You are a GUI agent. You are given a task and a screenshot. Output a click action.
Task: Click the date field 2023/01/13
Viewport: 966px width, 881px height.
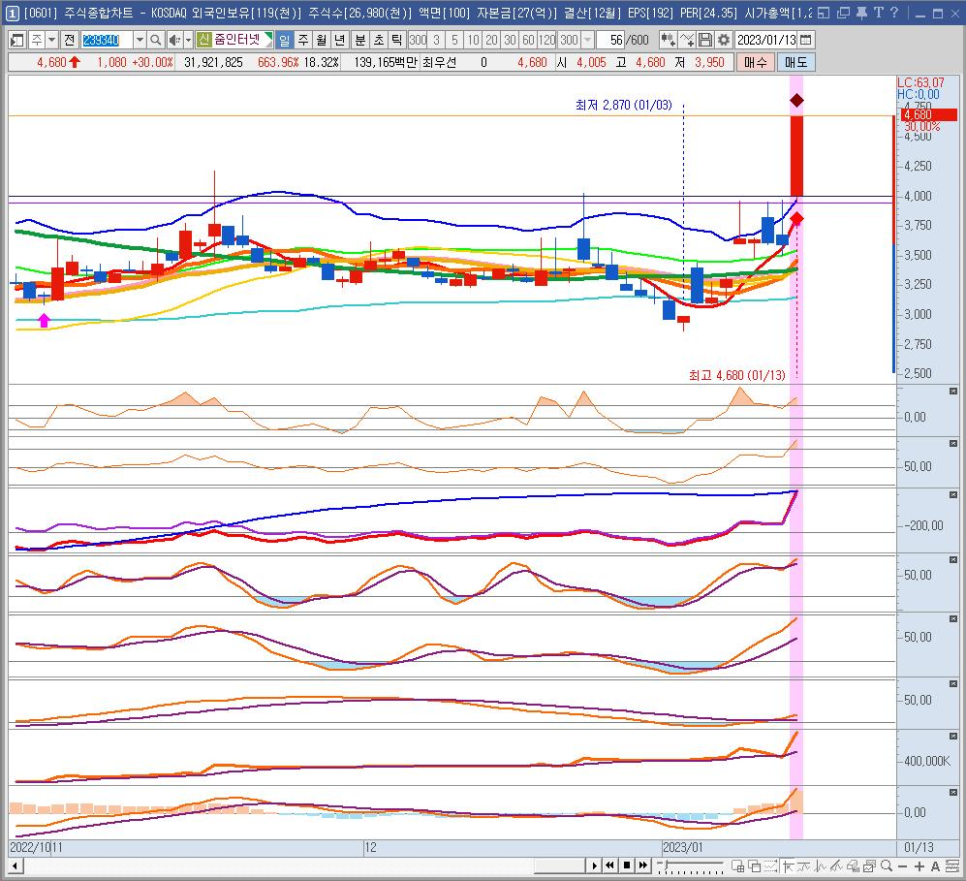767,40
